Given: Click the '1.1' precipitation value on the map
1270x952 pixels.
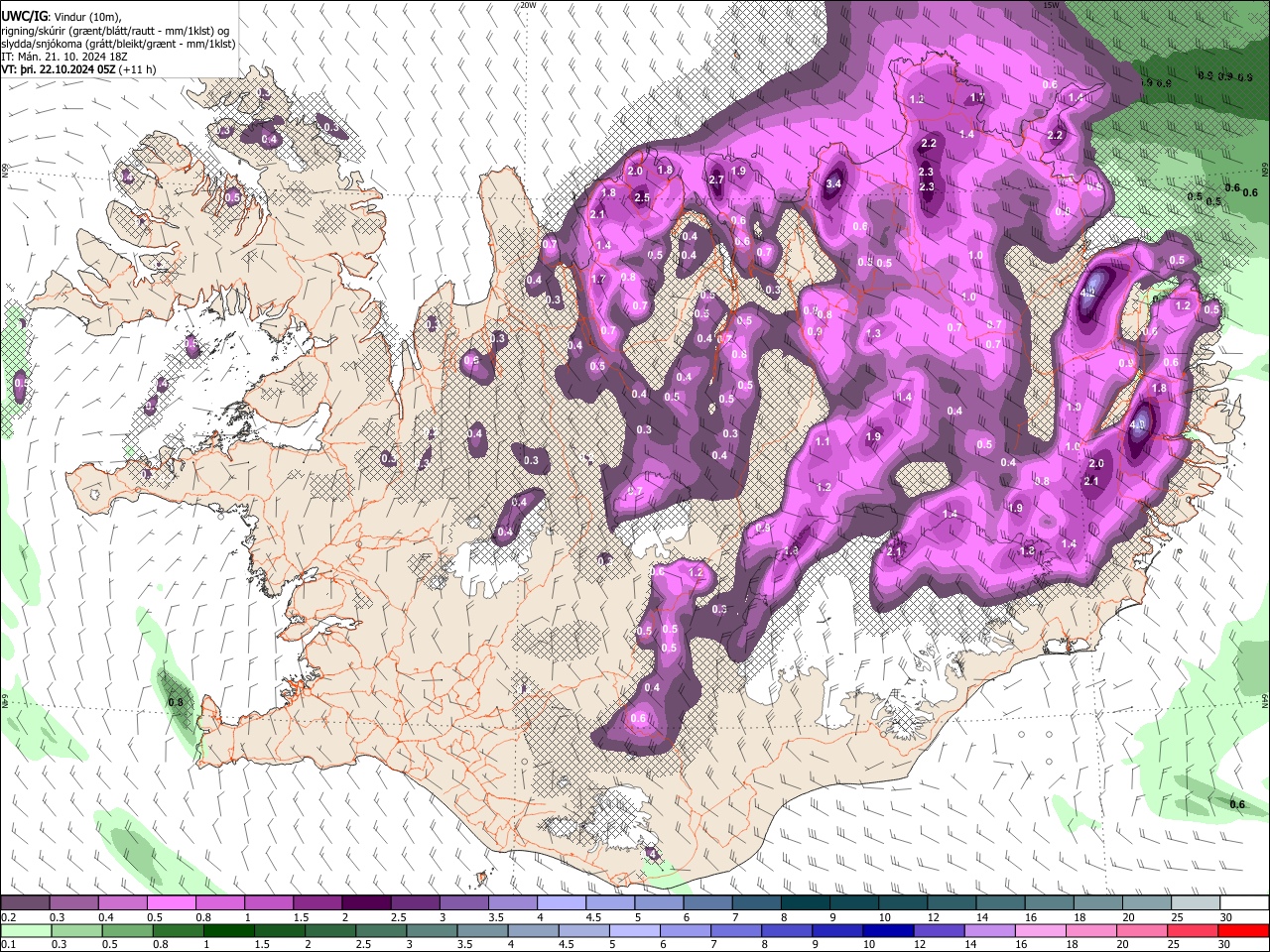Looking at the screenshot, I should click(822, 442).
